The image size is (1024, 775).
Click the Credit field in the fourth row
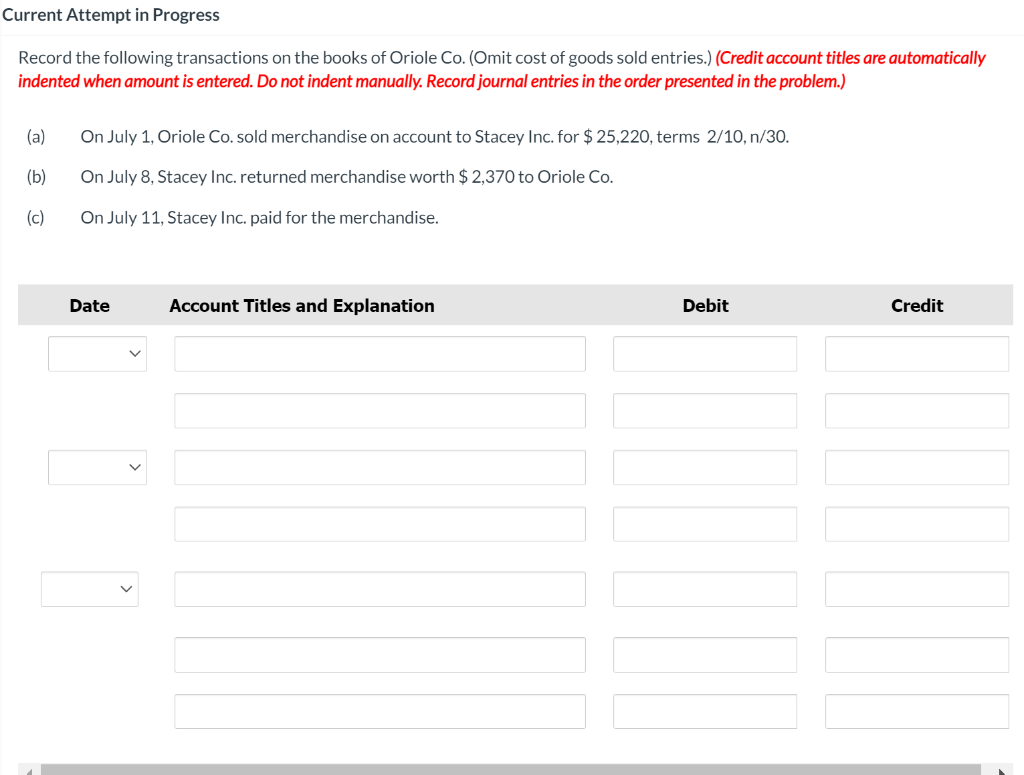(916, 523)
